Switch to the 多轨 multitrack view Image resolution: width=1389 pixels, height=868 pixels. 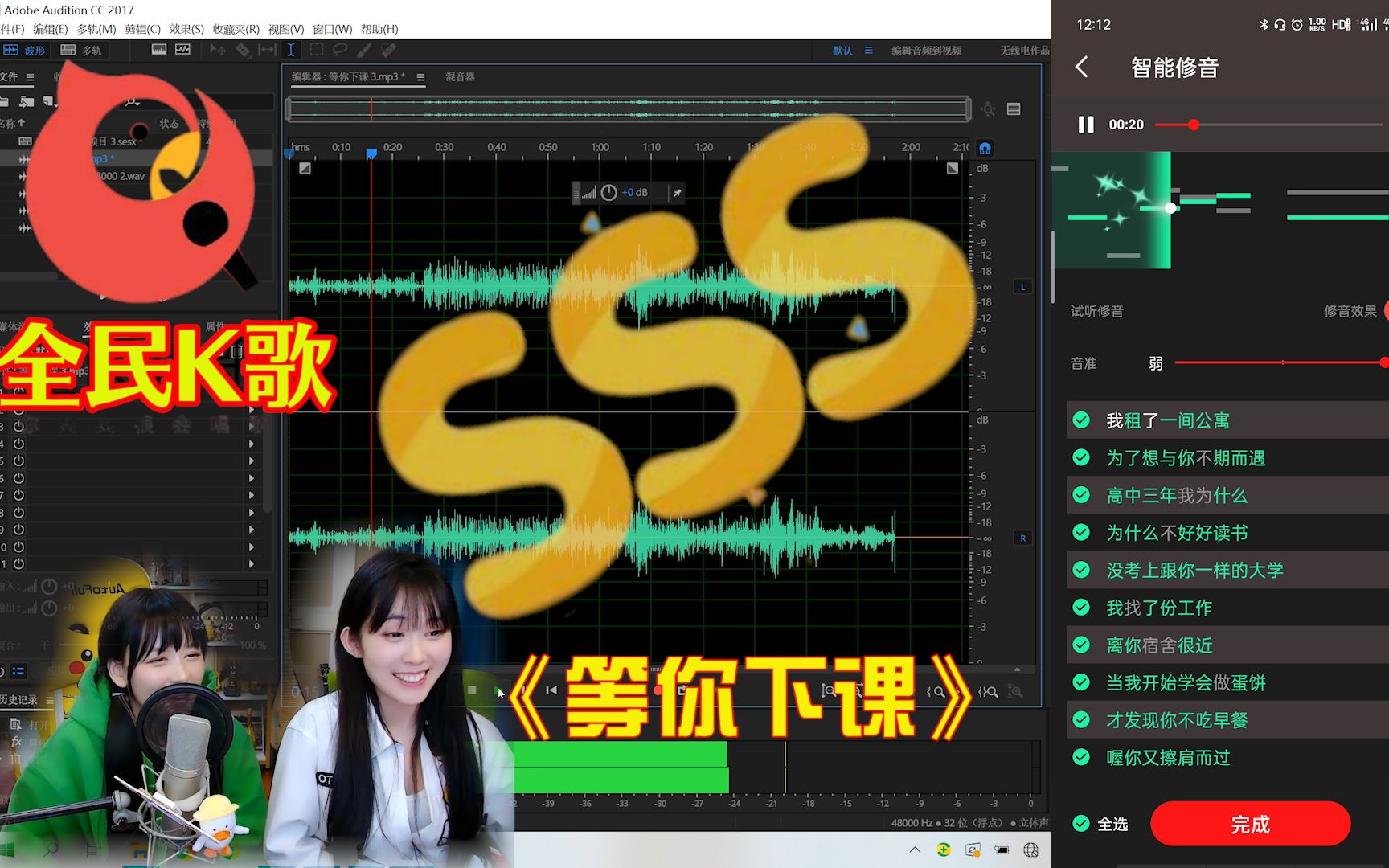pos(82,50)
